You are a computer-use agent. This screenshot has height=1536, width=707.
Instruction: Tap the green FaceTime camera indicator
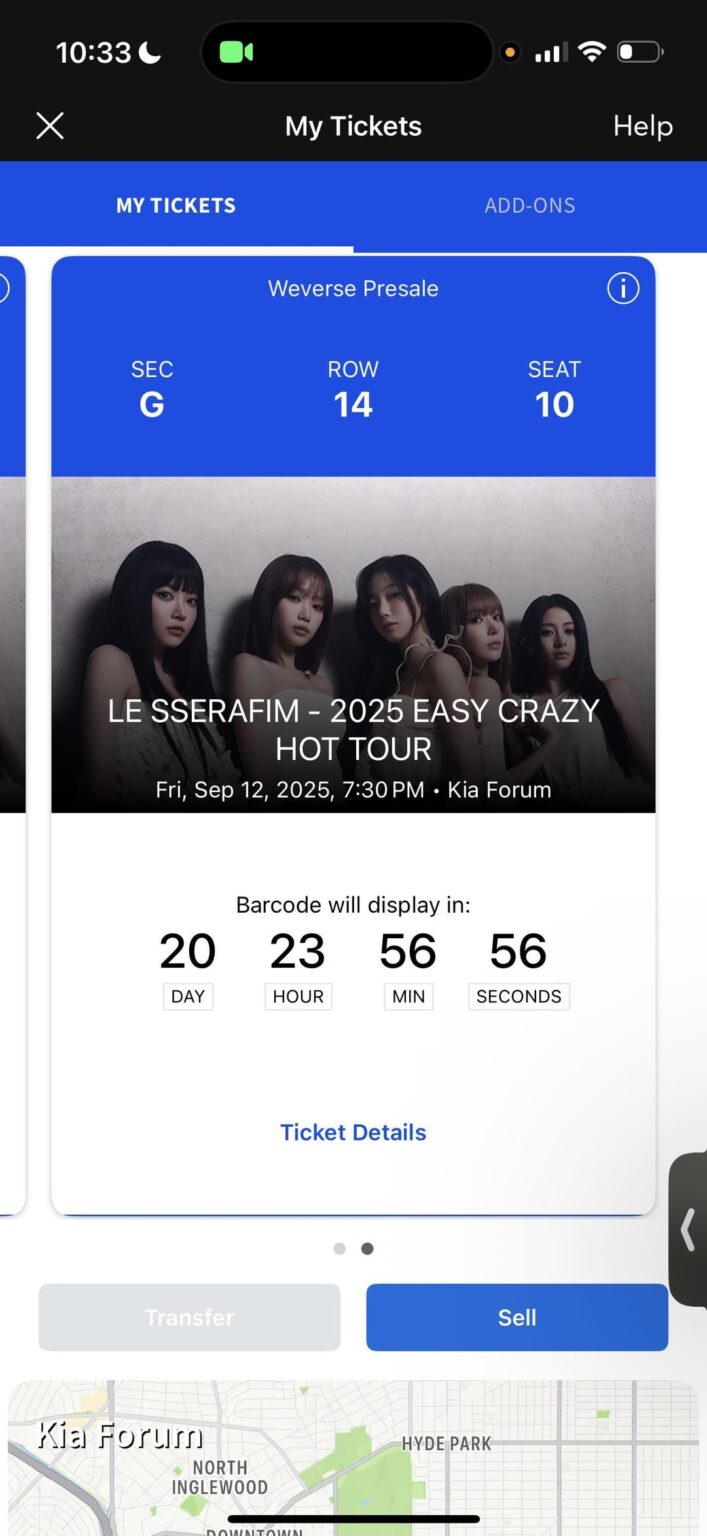(x=237, y=52)
